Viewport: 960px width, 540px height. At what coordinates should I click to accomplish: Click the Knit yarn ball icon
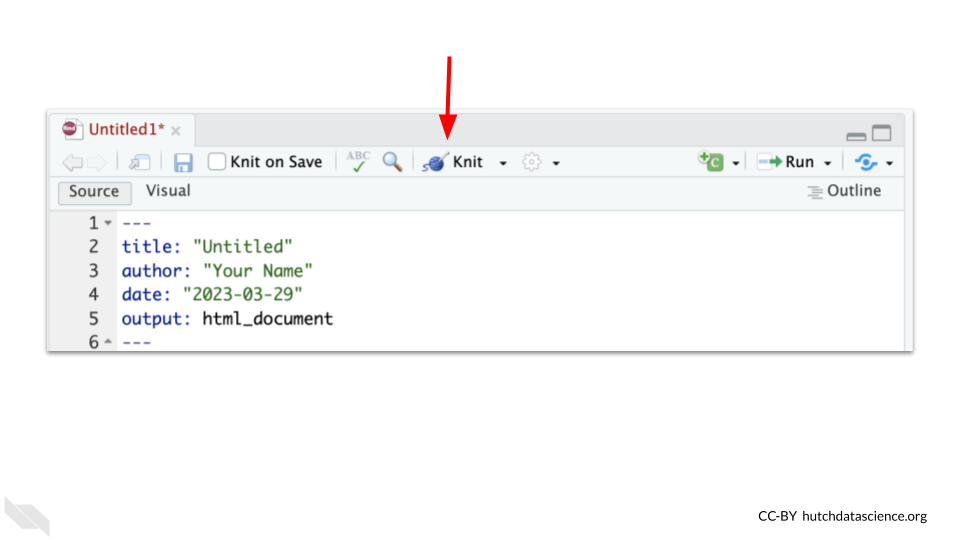435,162
